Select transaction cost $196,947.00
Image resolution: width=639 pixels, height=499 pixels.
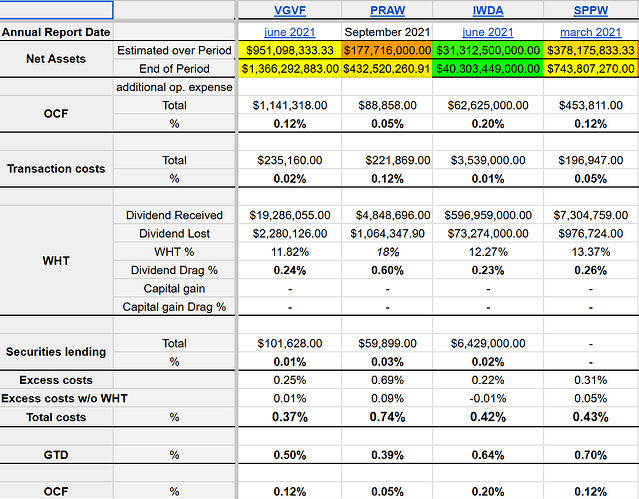[591, 160]
